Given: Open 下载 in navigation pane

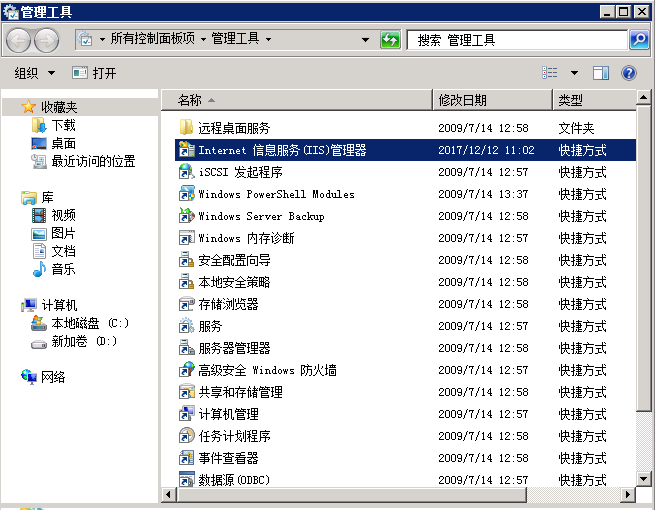Looking at the screenshot, I should click(63, 125).
